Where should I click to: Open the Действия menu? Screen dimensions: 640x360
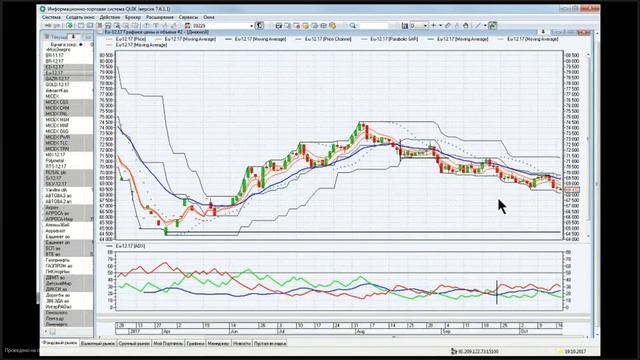110,17
